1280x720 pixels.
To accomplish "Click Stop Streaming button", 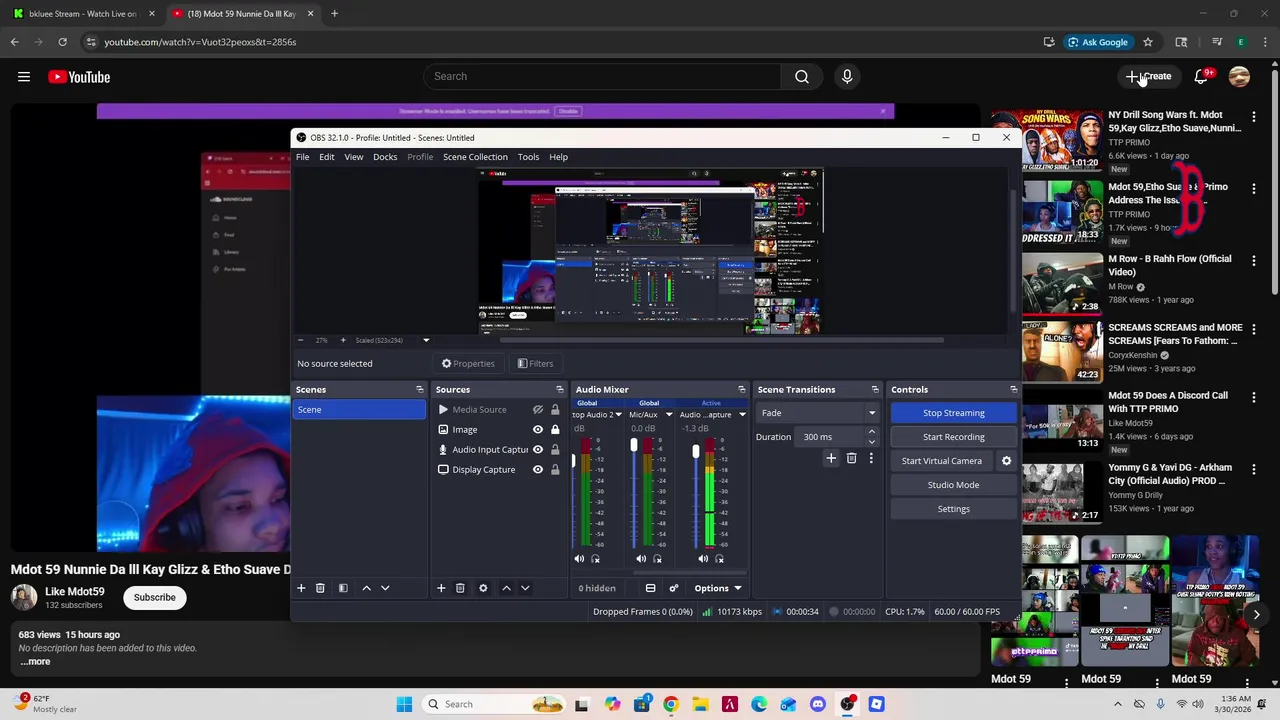I will 953,413.
